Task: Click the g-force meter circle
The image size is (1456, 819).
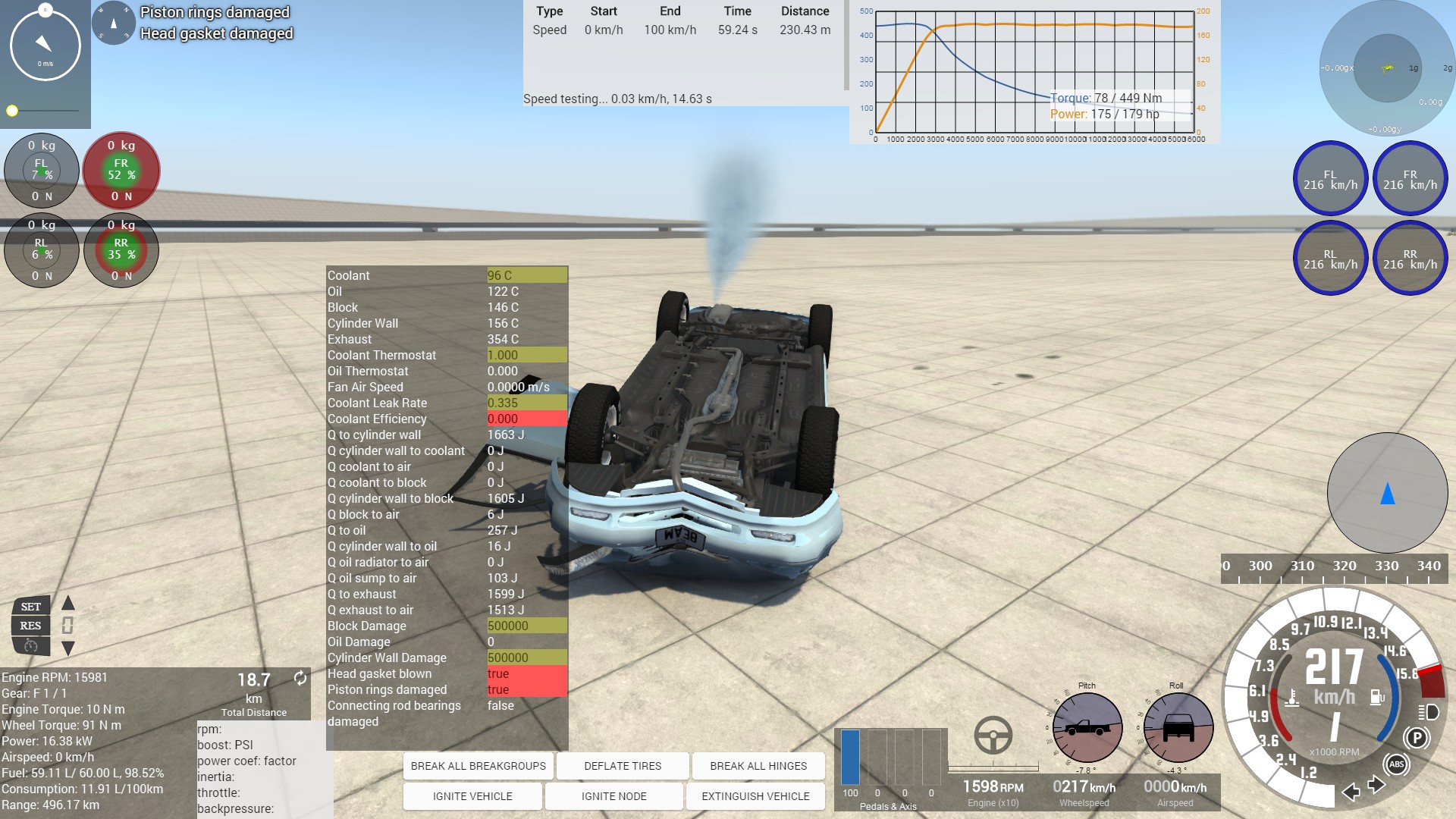Action: click(1387, 68)
